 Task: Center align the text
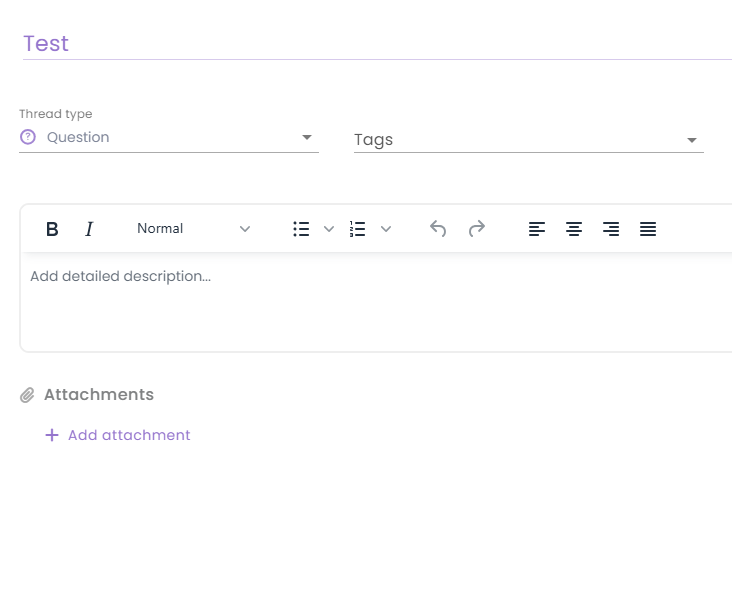click(x=574, y=229)
